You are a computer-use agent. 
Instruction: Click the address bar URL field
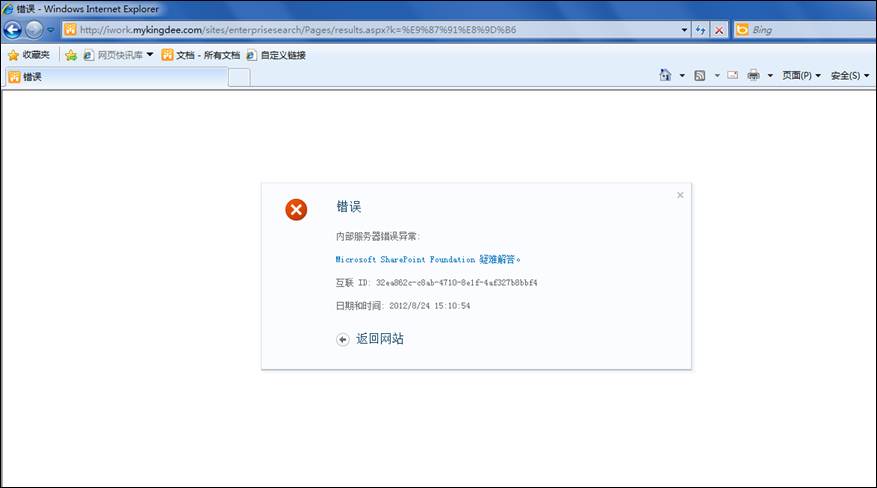pos(378,30)
